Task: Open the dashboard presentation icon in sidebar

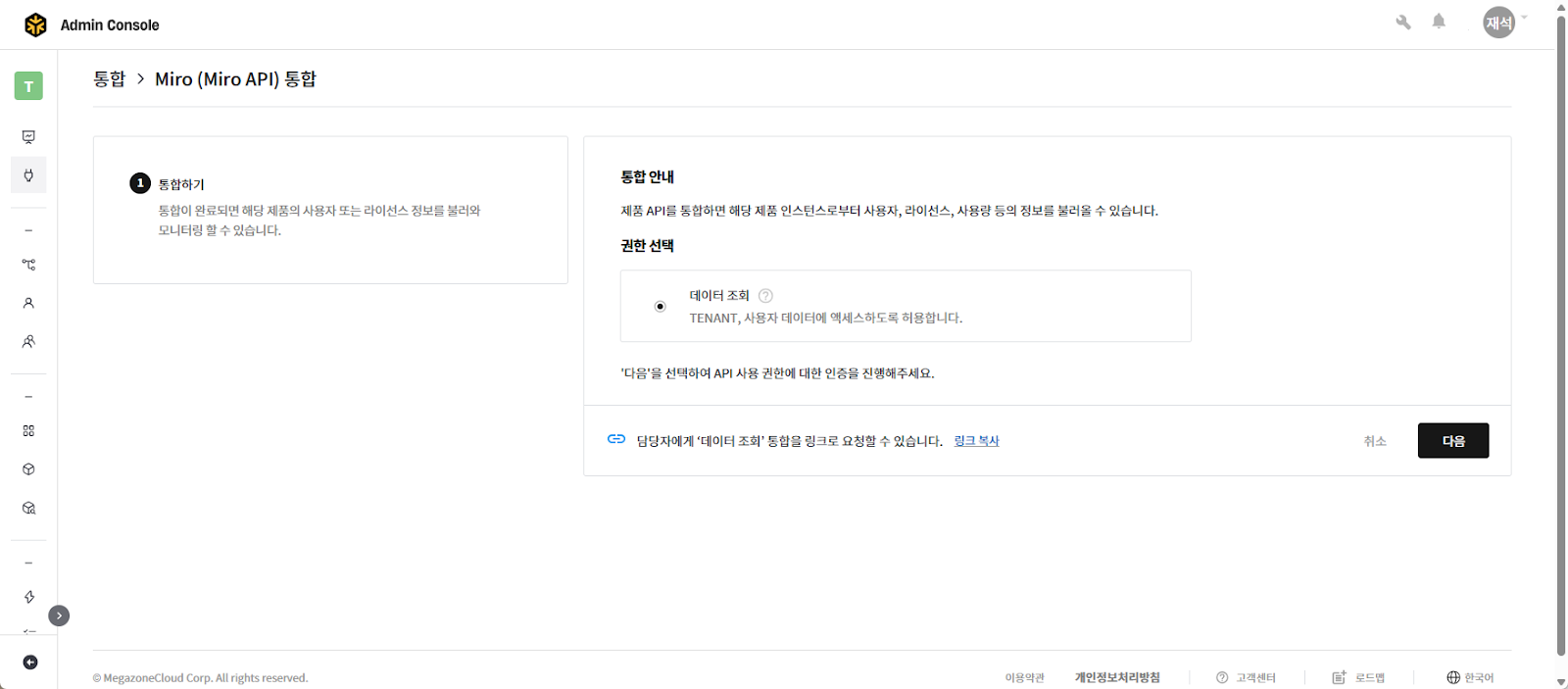Action: pos(28,137)
